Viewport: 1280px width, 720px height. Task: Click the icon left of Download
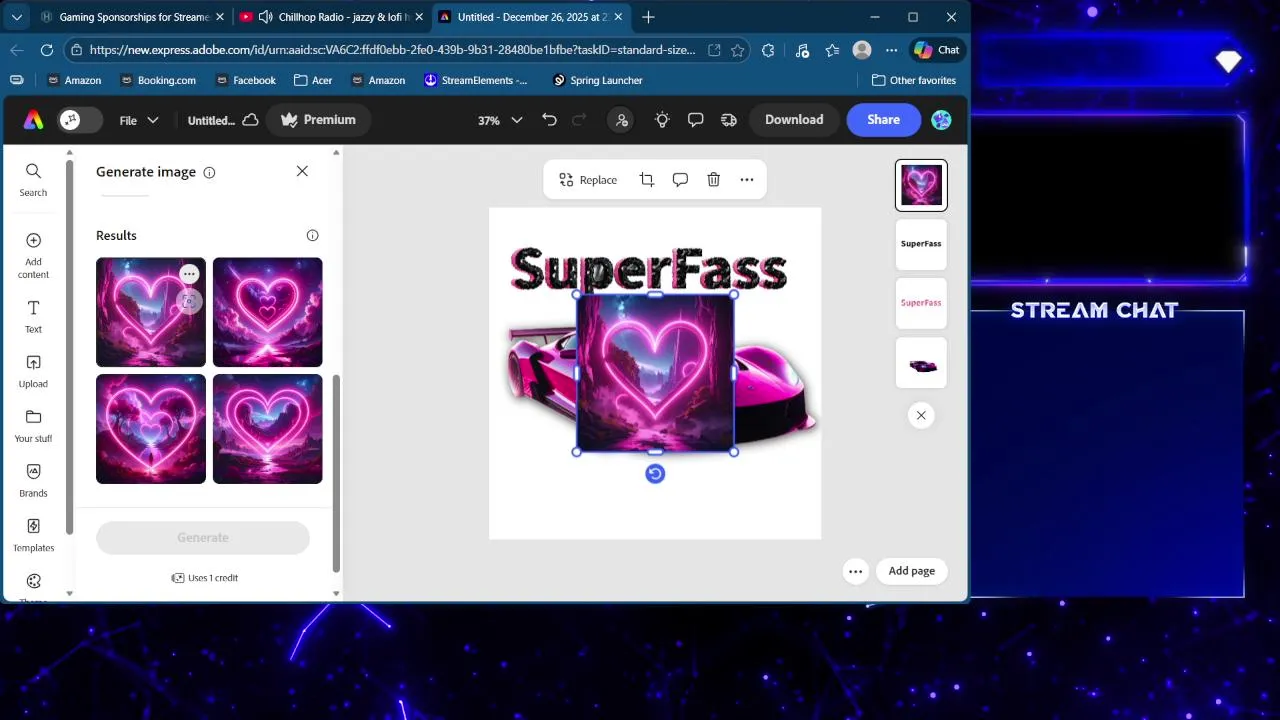click(x=728, y=120)
